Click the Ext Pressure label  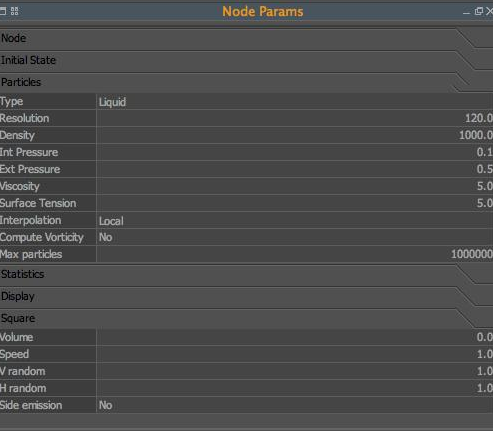coord(30,169)
